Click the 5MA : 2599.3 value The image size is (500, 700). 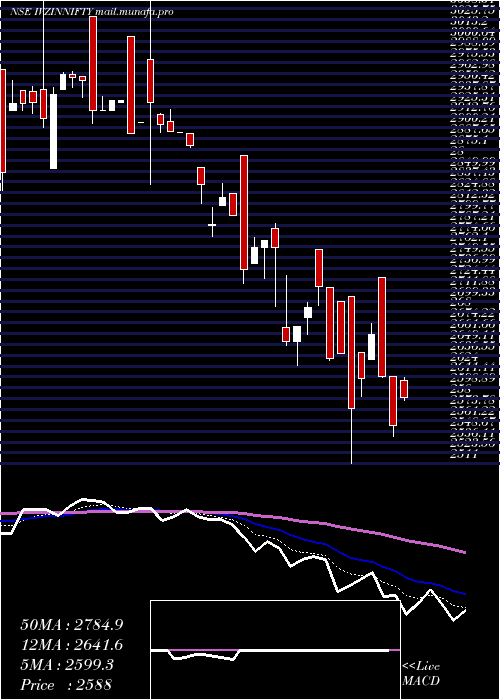pyautogui.click(x=66, y=665)
